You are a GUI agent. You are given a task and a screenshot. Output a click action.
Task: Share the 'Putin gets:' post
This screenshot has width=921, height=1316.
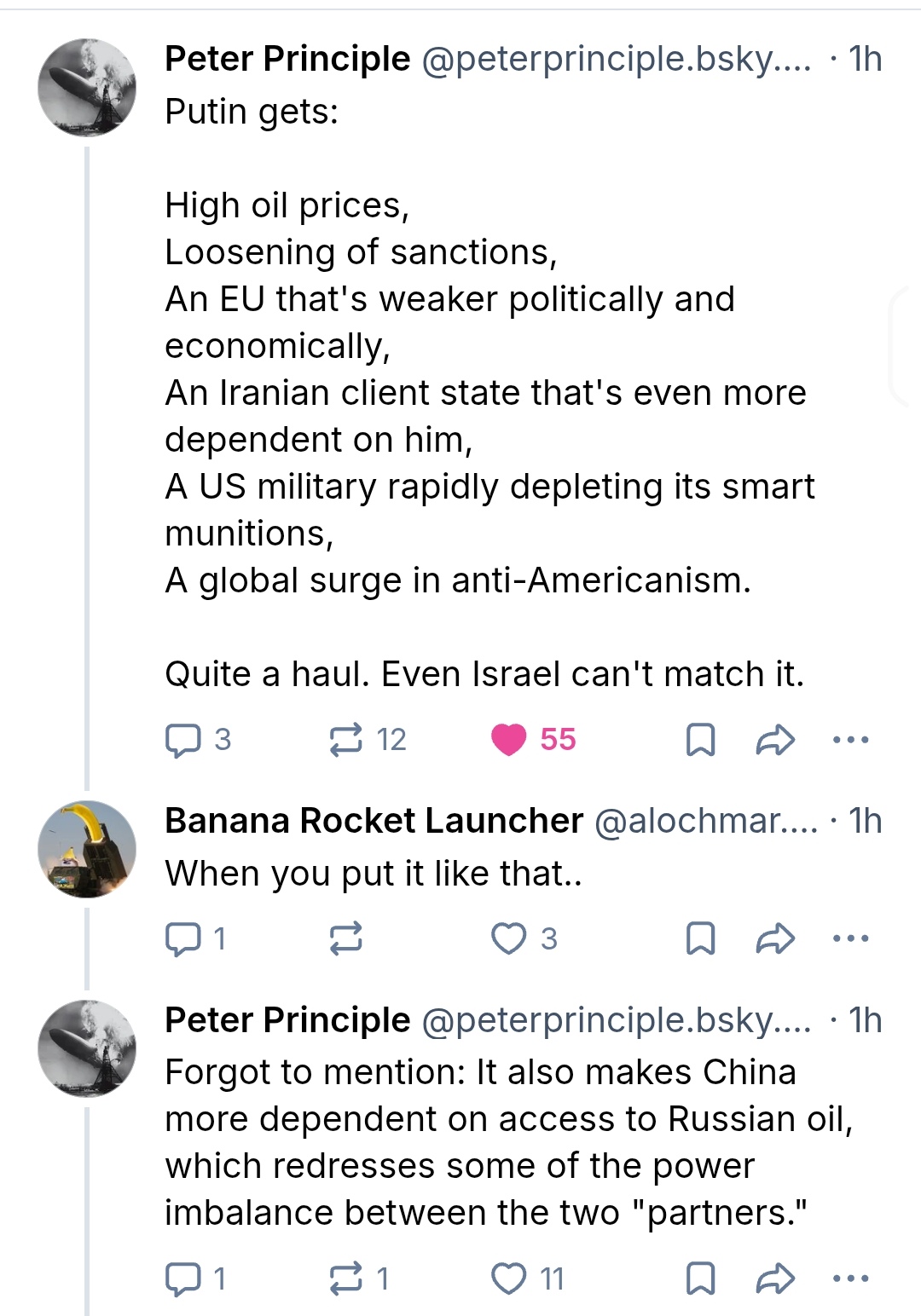(x=775, y=740)
